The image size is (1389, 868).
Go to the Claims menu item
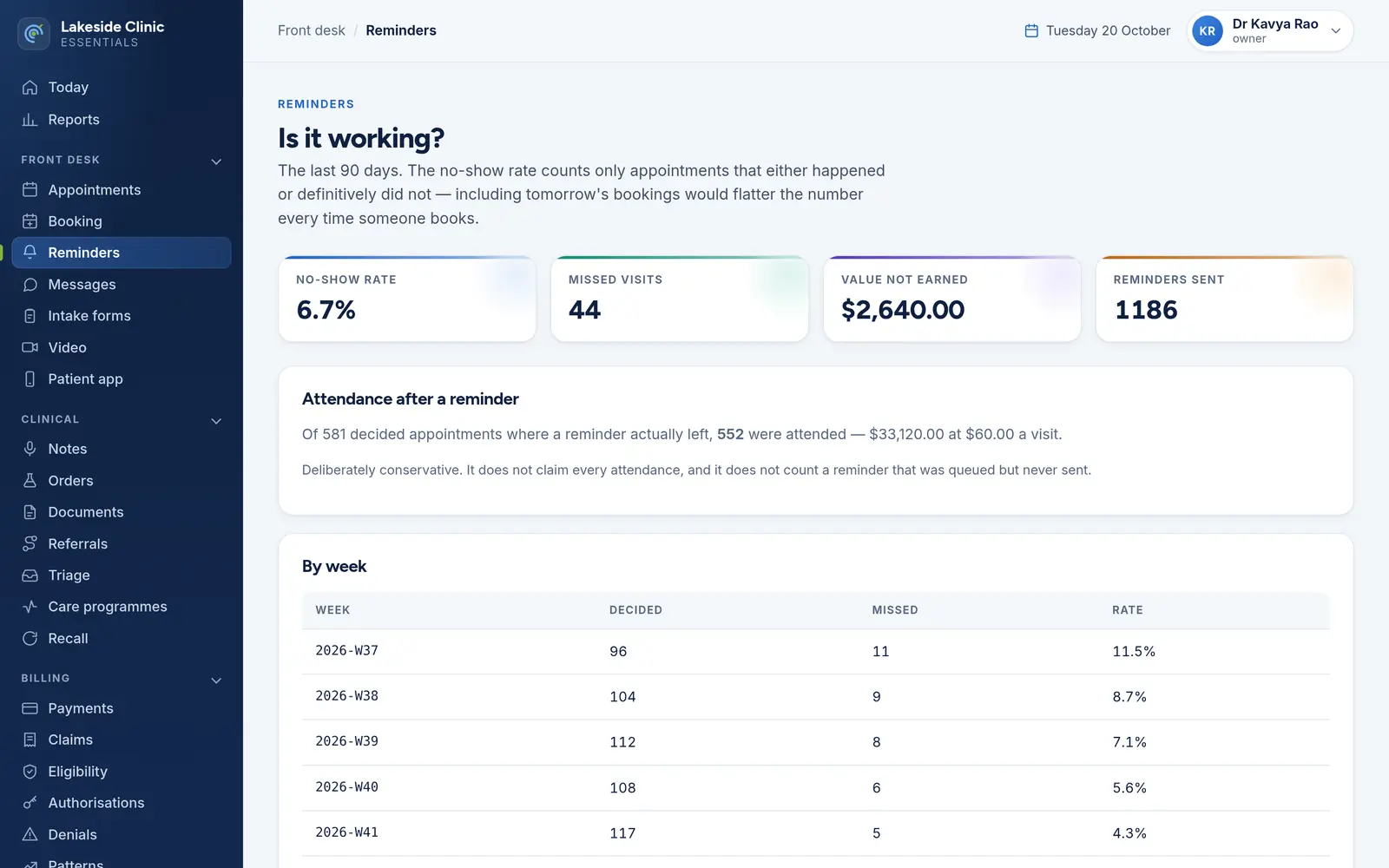tap(122, 740)
